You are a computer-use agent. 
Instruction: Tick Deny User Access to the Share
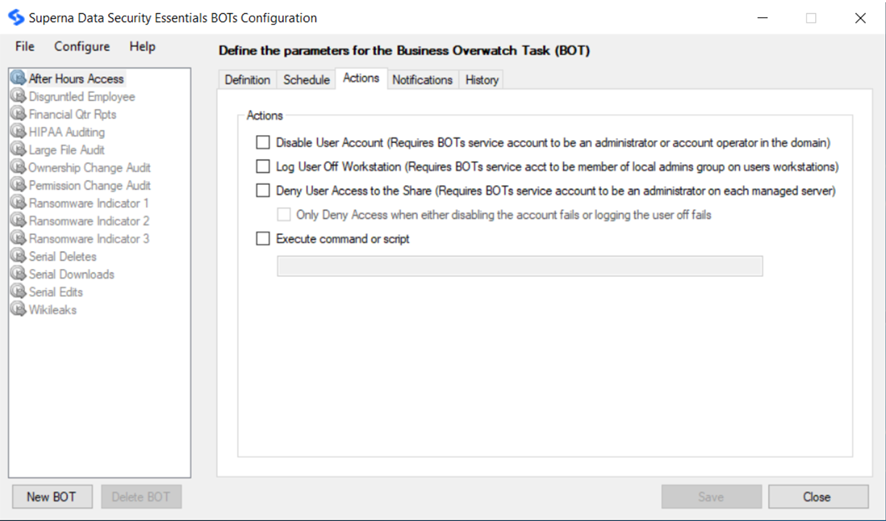[263, 190]
